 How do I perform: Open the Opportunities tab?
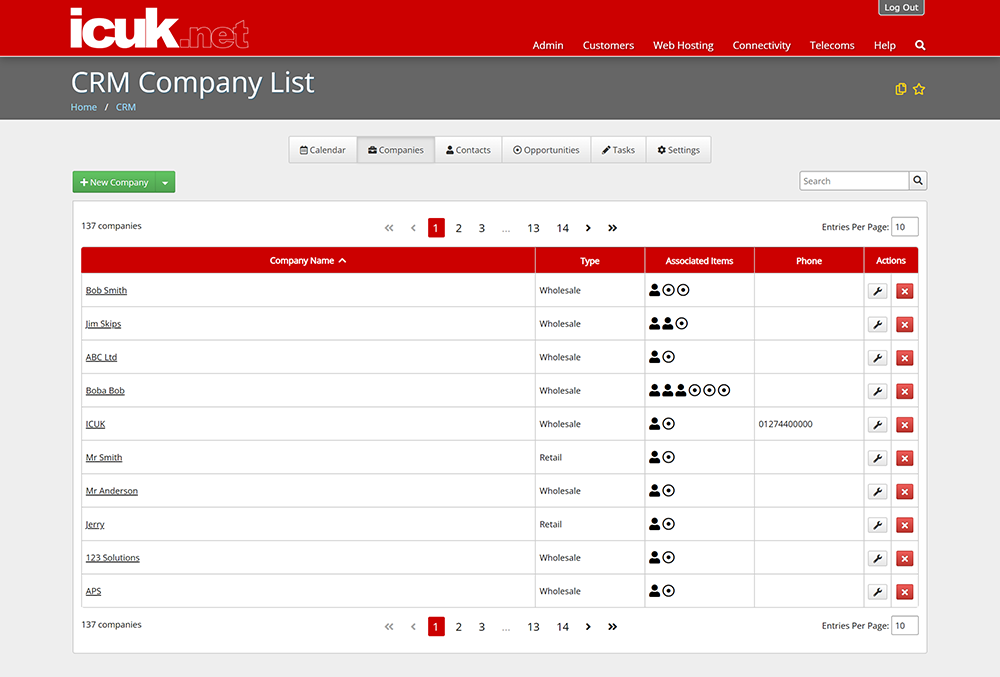pos(547,150)
